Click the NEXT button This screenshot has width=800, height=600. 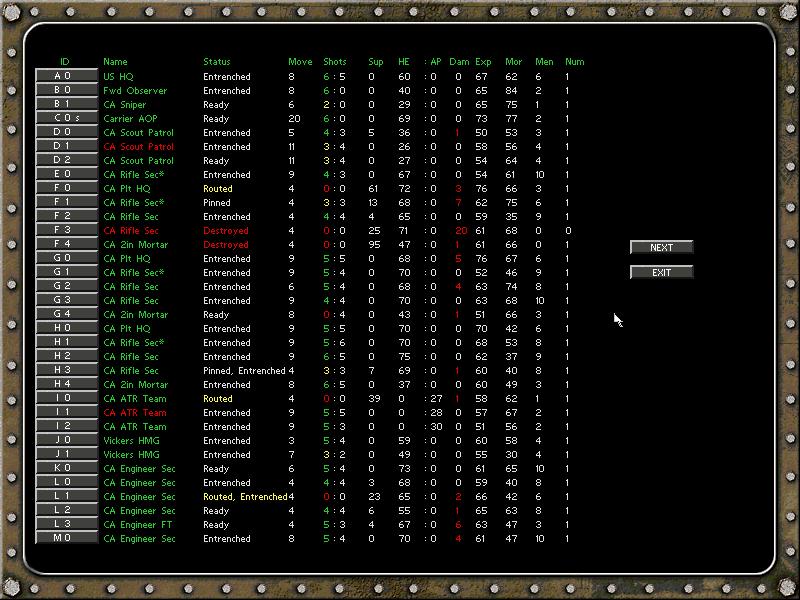coord(662,247)
